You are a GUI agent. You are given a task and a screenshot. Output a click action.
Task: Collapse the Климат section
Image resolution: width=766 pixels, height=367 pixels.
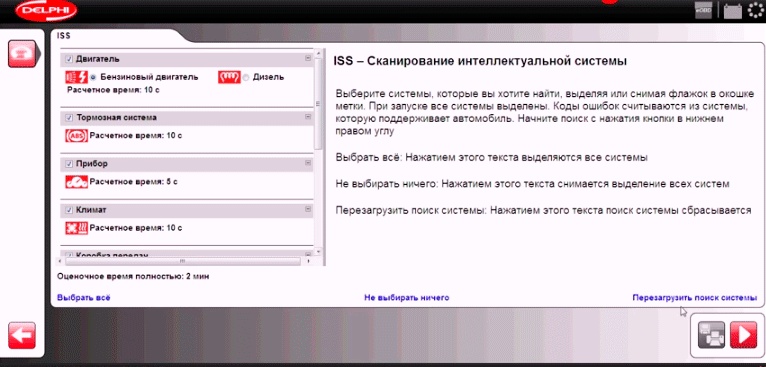pos(308,209)
